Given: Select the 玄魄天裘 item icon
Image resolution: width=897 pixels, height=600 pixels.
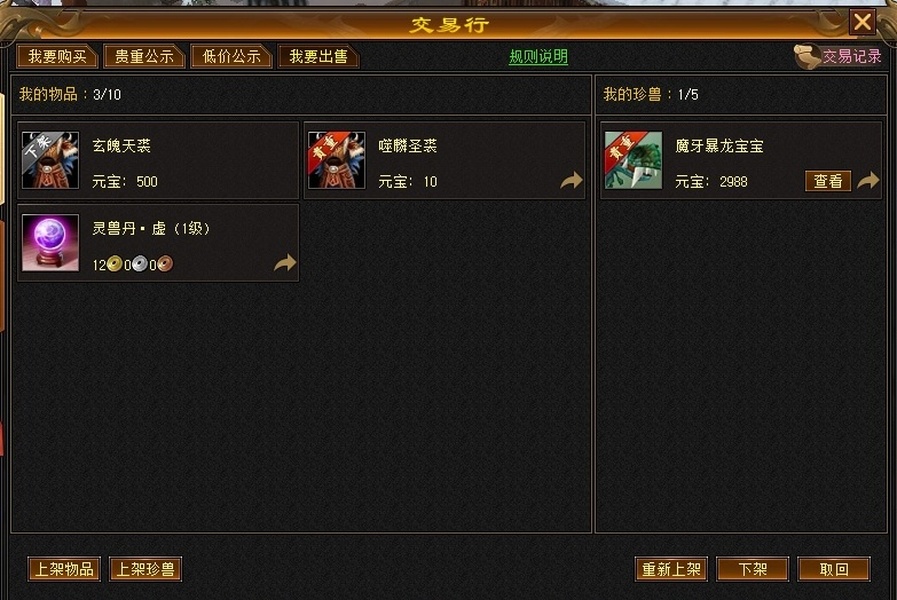Looking at the screenshot, I should tap(50, 160).
